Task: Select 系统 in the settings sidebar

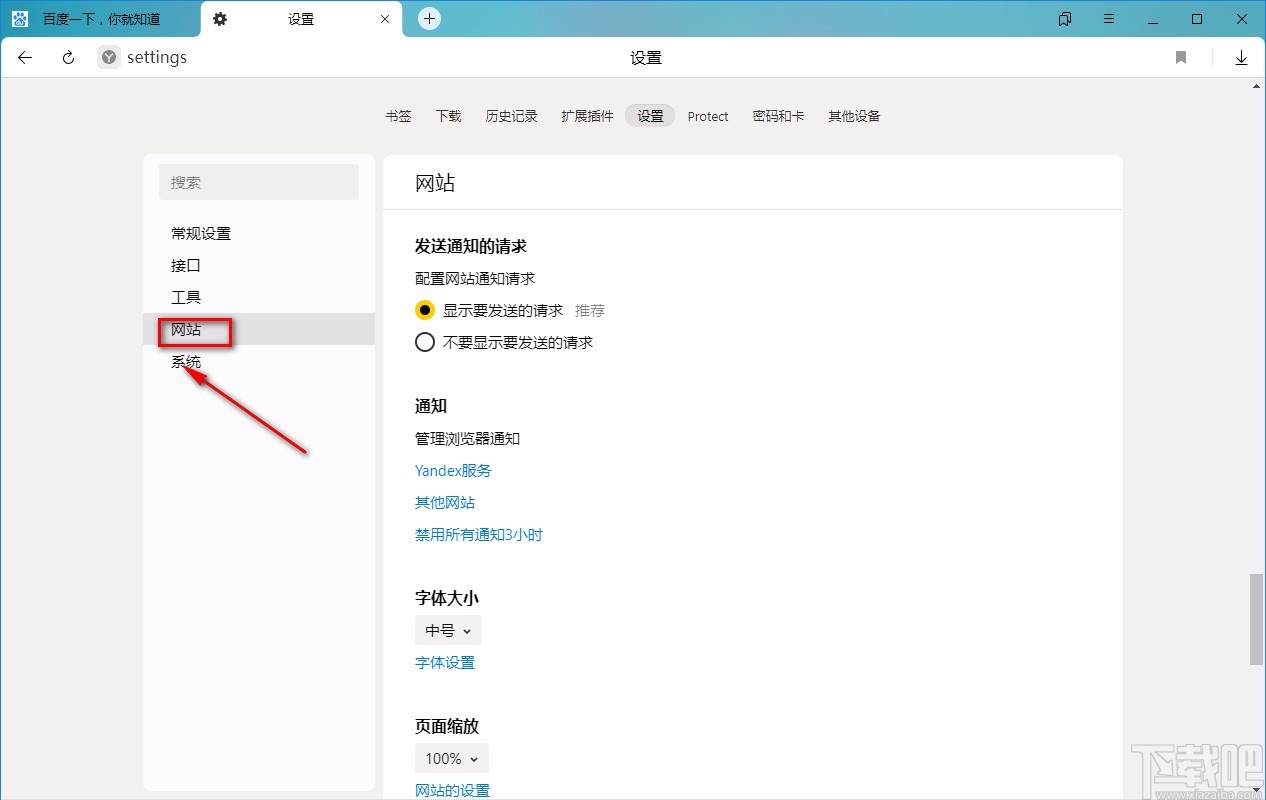Action: coord(186,361)
